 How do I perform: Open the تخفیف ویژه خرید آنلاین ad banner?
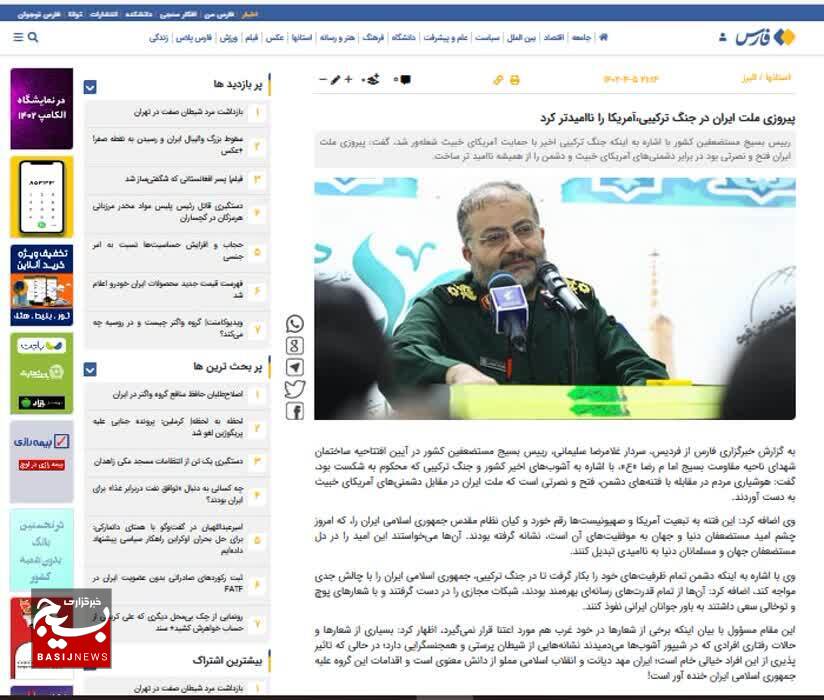[42, 285]
